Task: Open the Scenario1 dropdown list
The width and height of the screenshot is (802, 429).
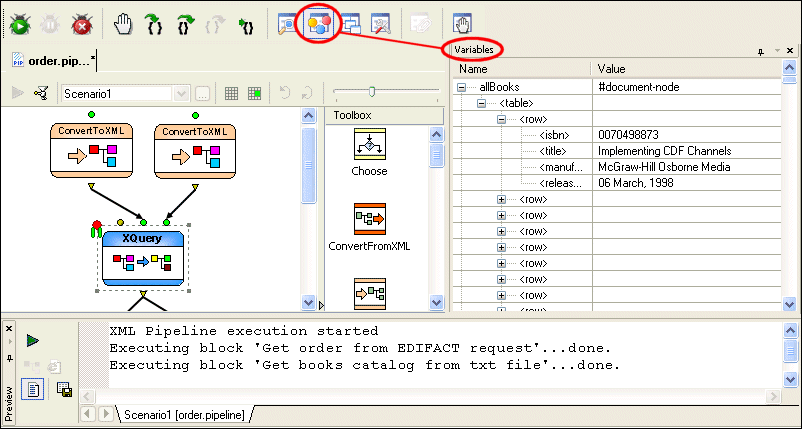Action: [x=182, y=93]
